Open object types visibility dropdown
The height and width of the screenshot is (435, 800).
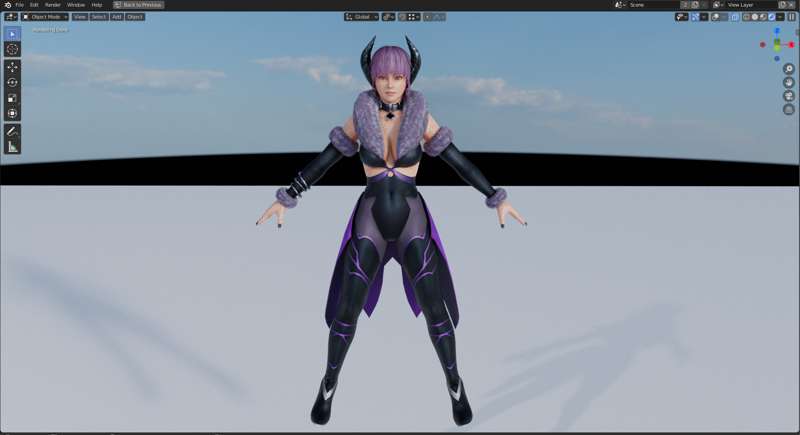(682, 17)
